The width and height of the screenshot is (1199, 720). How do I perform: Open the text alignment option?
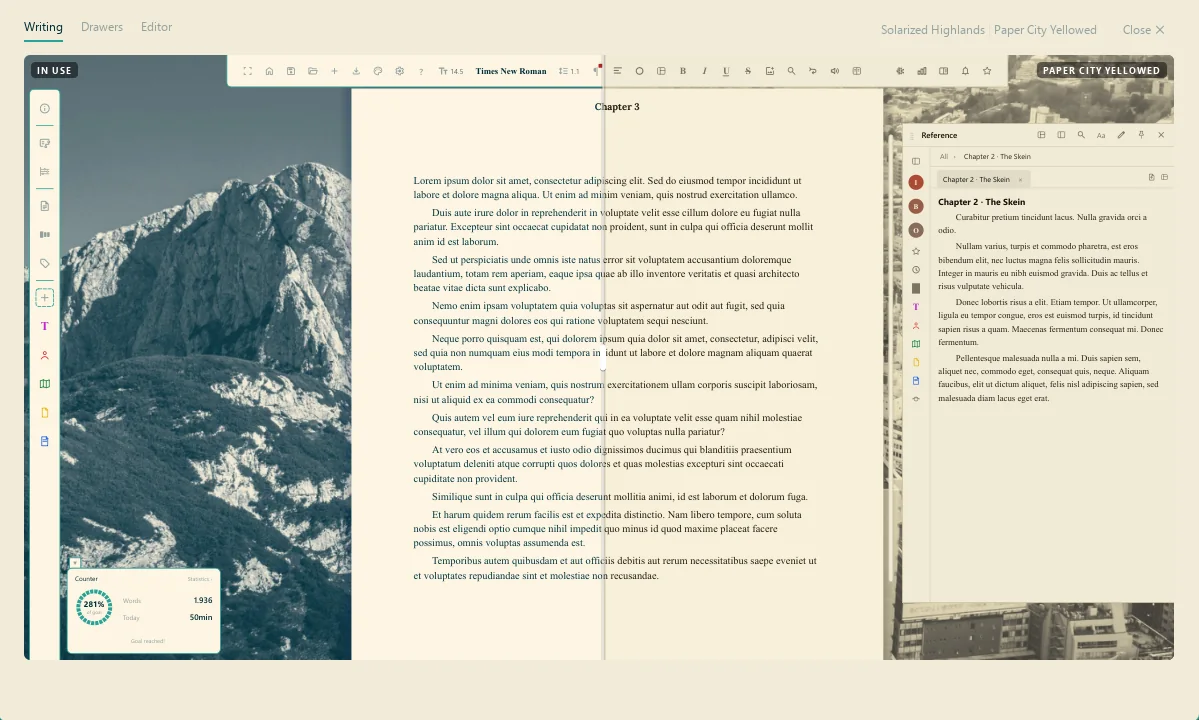coord(617,71)
